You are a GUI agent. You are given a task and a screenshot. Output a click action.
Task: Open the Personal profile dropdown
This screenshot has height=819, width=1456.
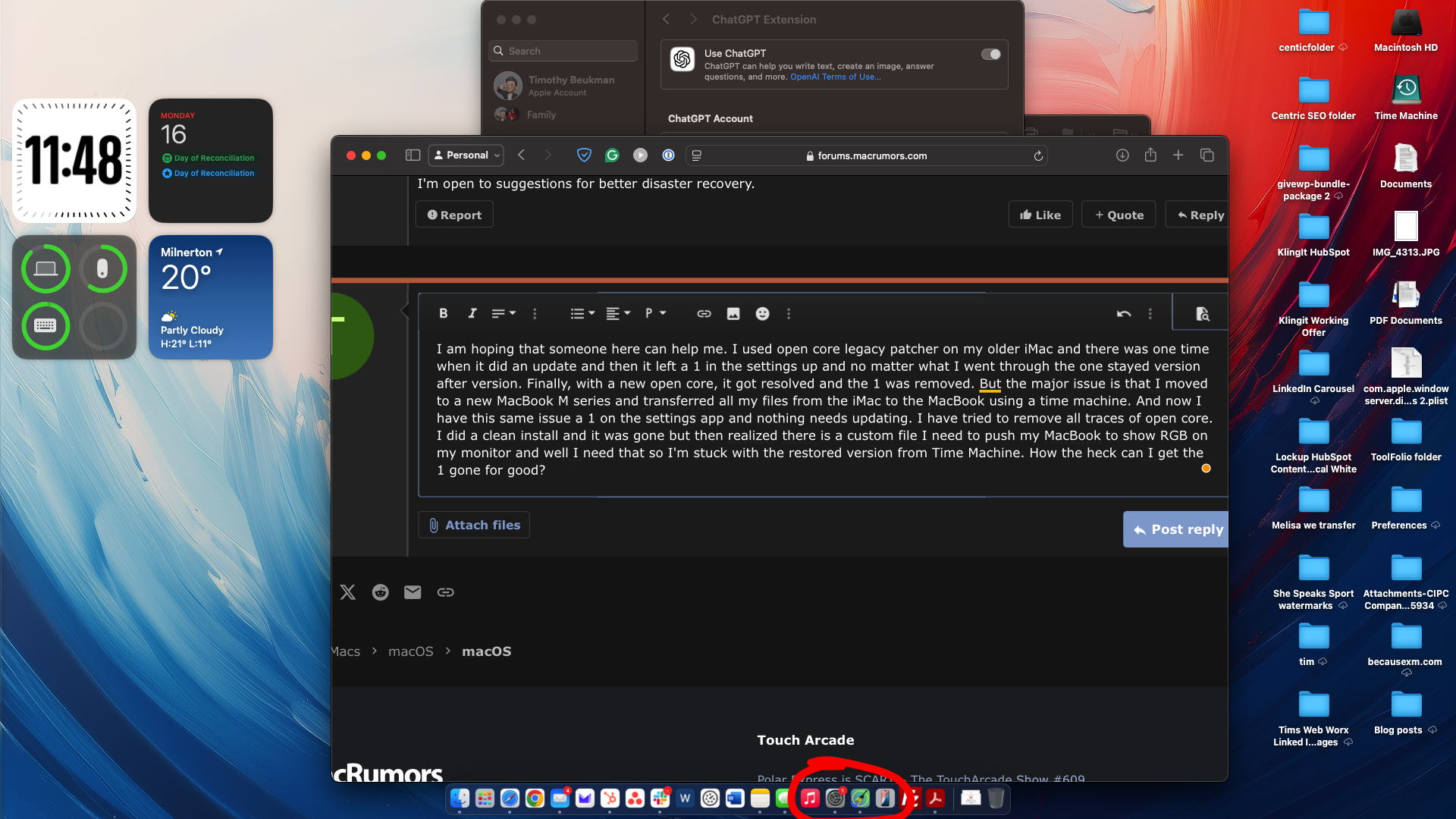(x=466, y=155)
